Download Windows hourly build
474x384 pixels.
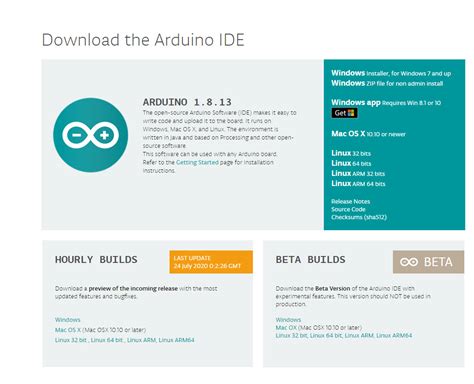click(x=68, y=320)
